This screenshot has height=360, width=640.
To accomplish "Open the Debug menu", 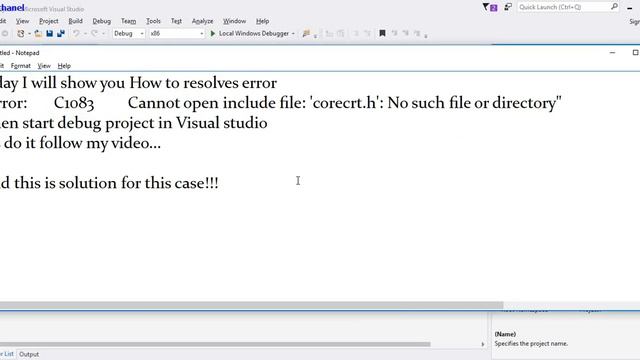I will point(102,21).
